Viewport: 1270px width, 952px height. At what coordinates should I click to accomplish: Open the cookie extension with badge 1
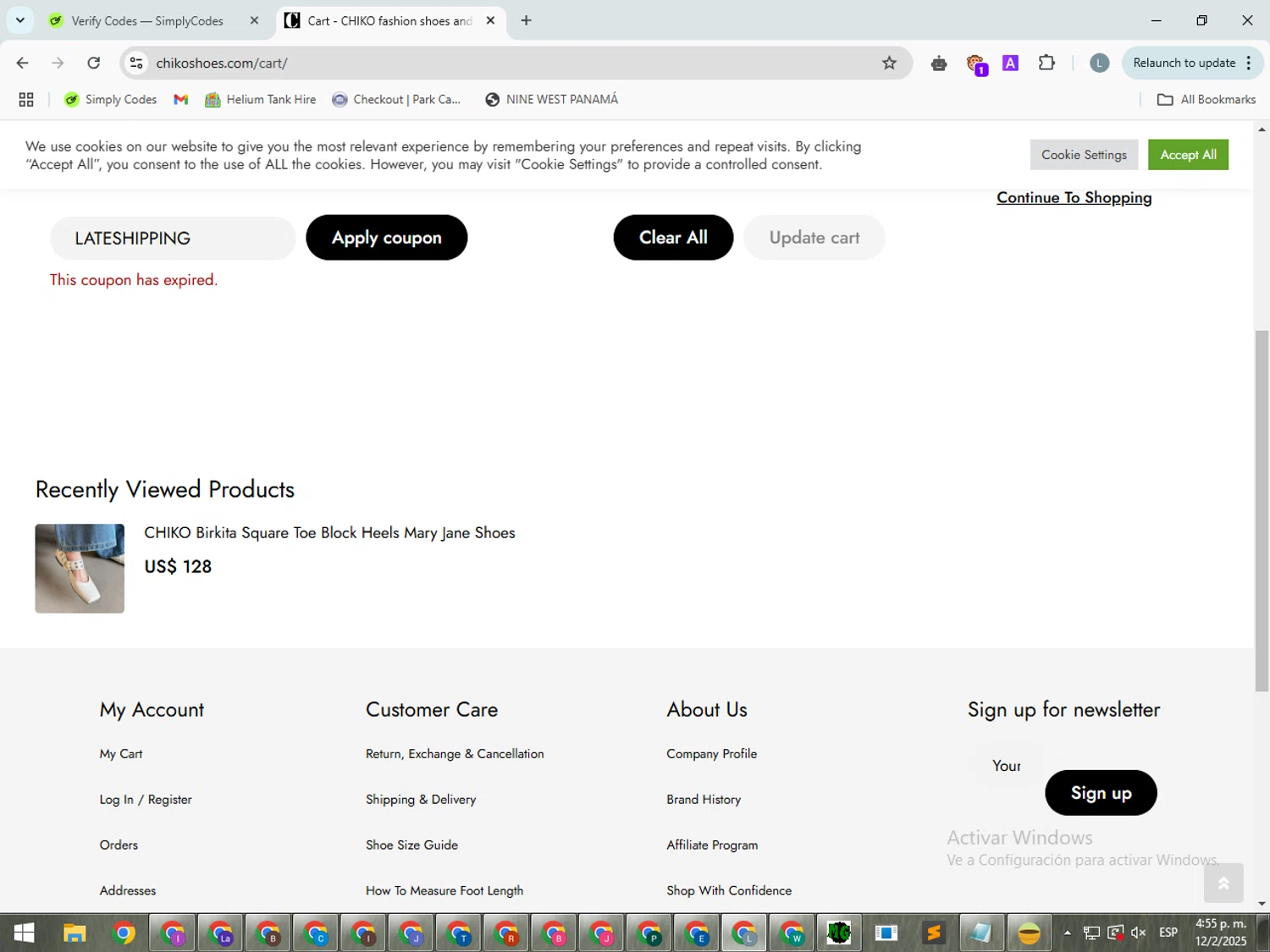coord(976,64)
